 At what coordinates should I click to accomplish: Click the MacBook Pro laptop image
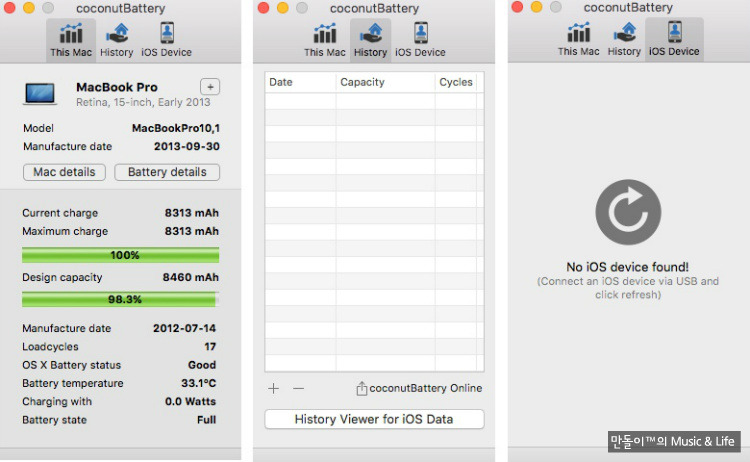pyautogui.click(x=40, y=94)
